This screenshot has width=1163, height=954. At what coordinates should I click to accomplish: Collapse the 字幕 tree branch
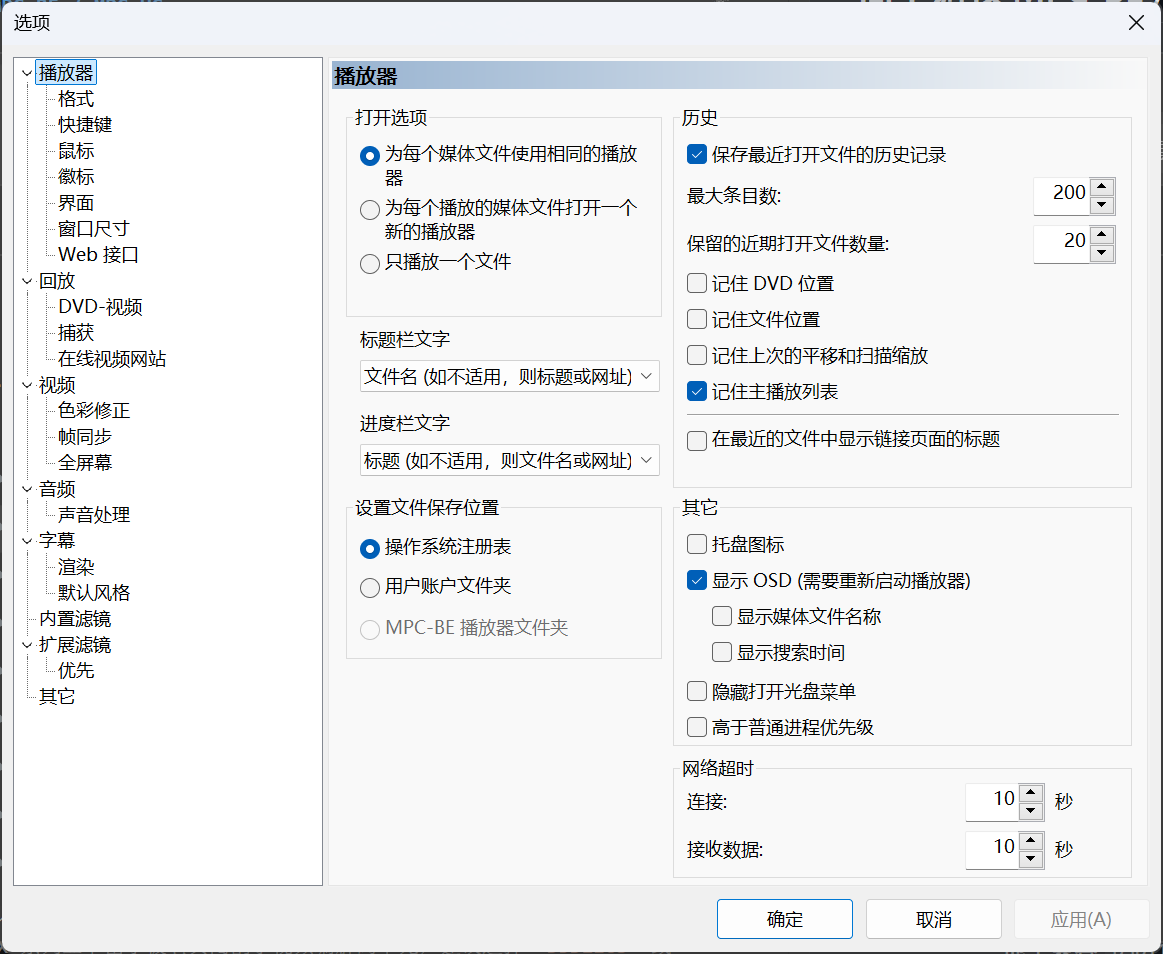25,540
